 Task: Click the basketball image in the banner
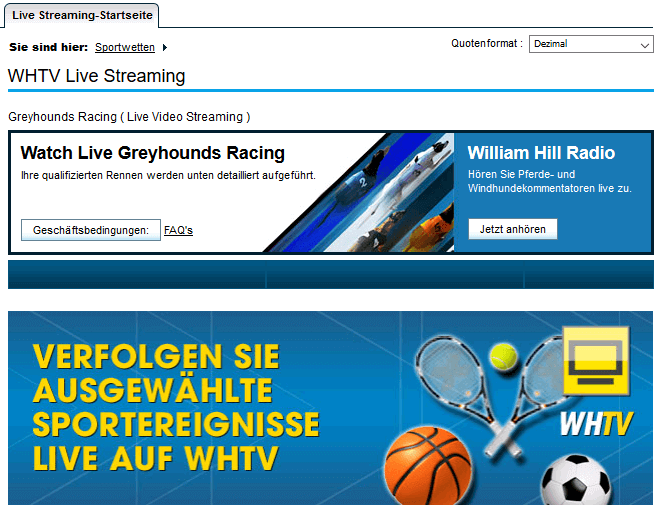[x=428, y=466]
